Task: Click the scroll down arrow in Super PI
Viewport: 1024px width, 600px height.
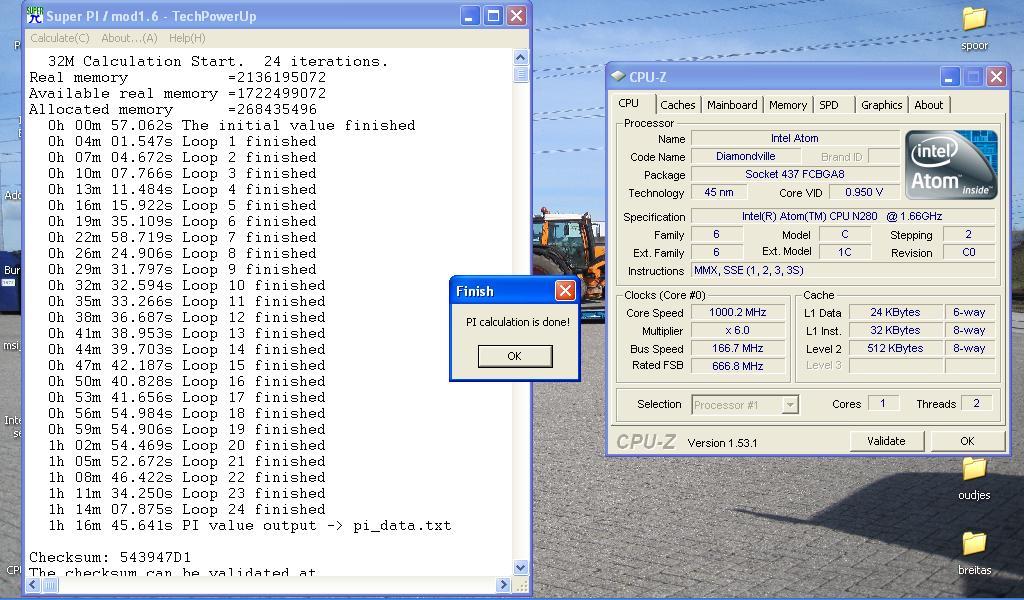Action: click(x=520, y=567)
